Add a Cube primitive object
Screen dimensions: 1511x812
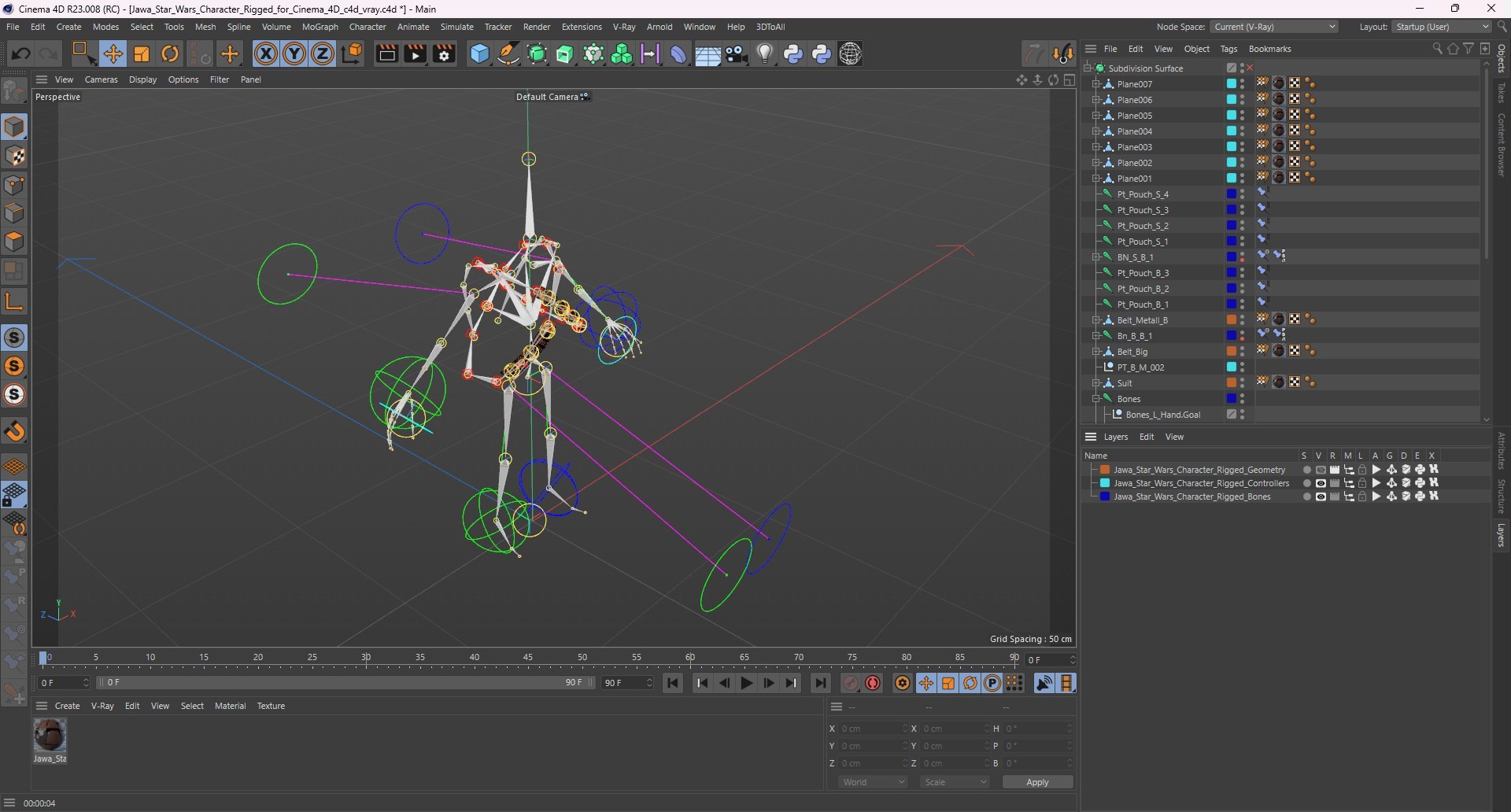pos(479,54)
